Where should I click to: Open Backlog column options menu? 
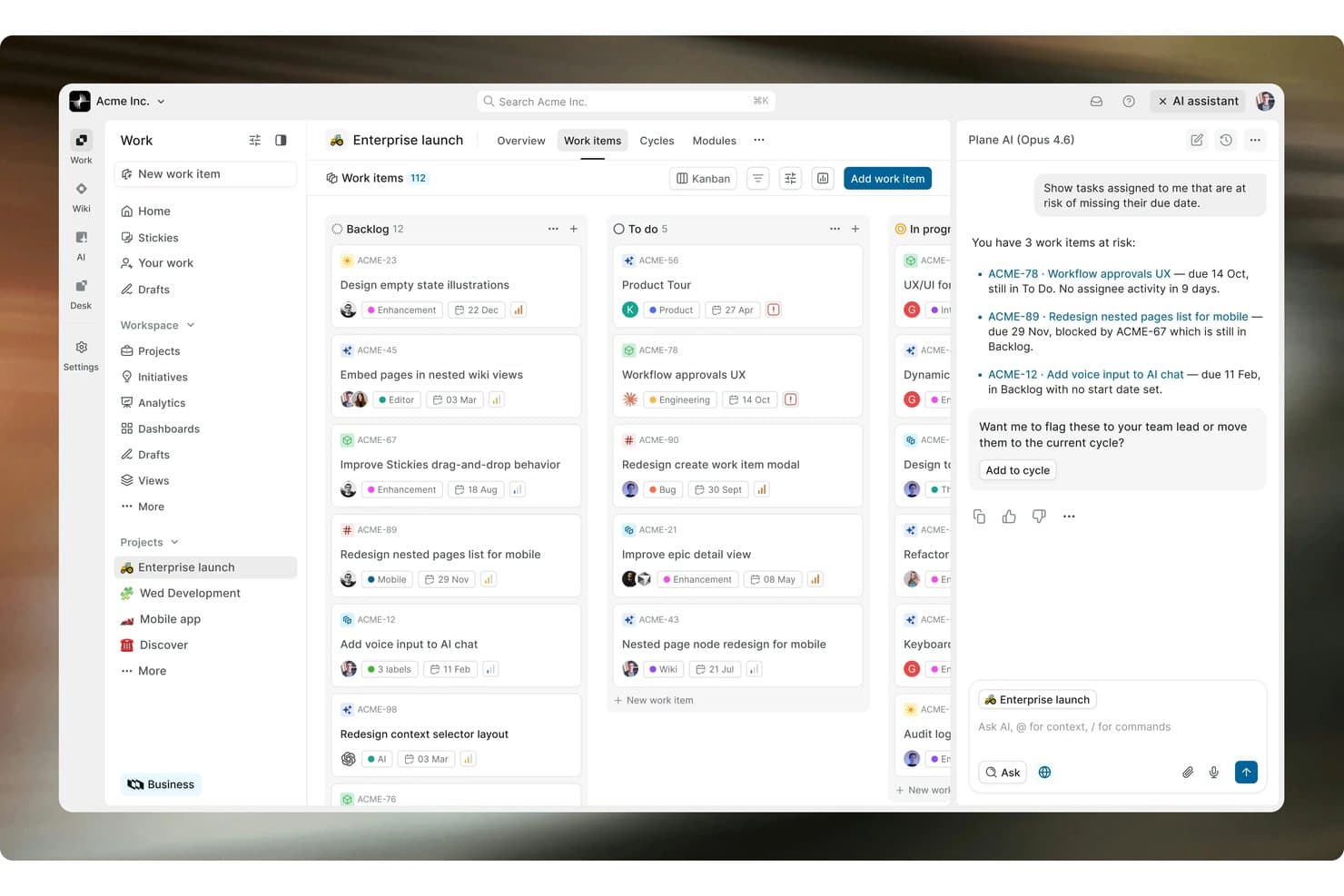click(x=553, y=229)
